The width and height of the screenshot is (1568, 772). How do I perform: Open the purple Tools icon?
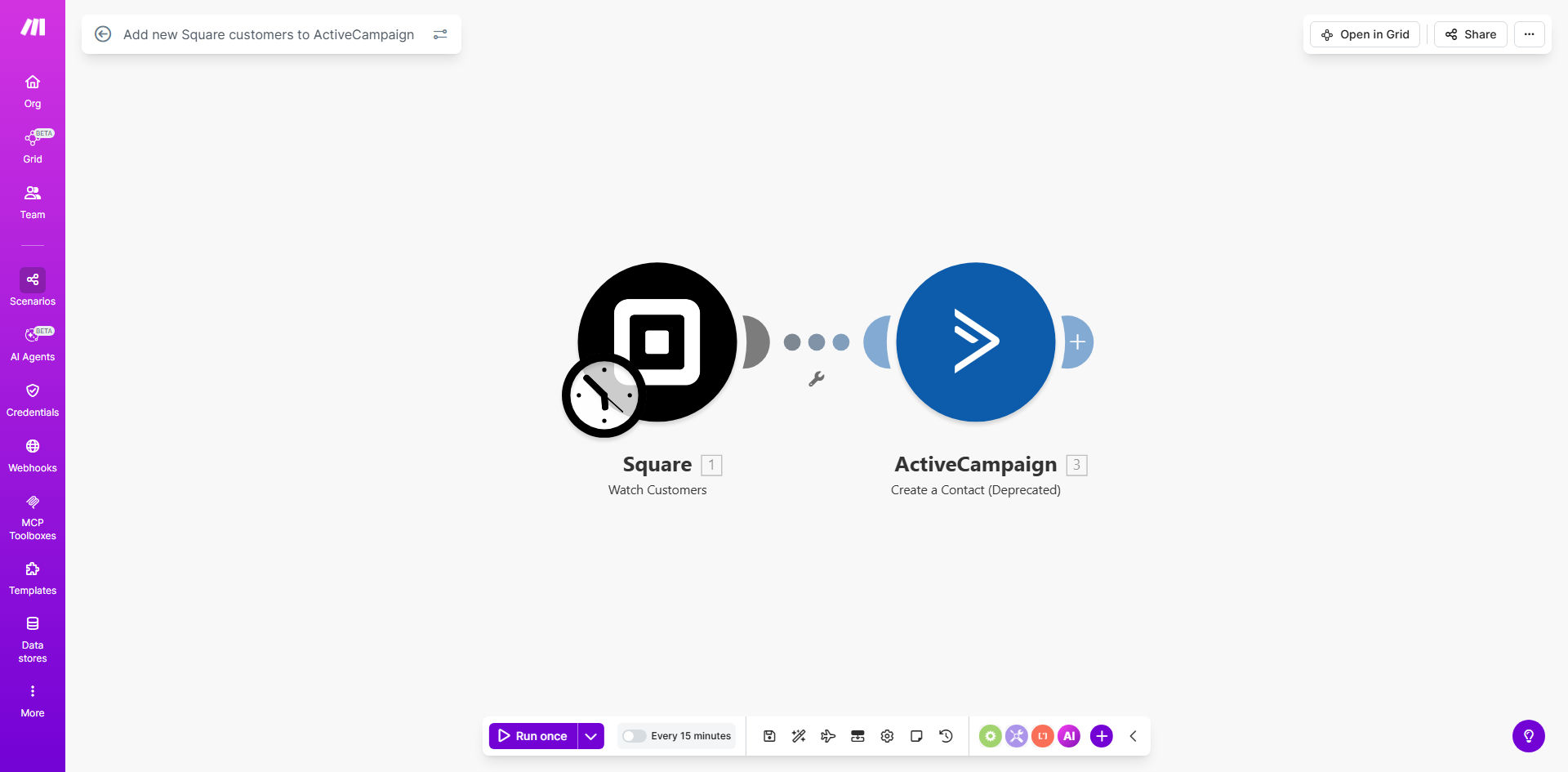1017,736
